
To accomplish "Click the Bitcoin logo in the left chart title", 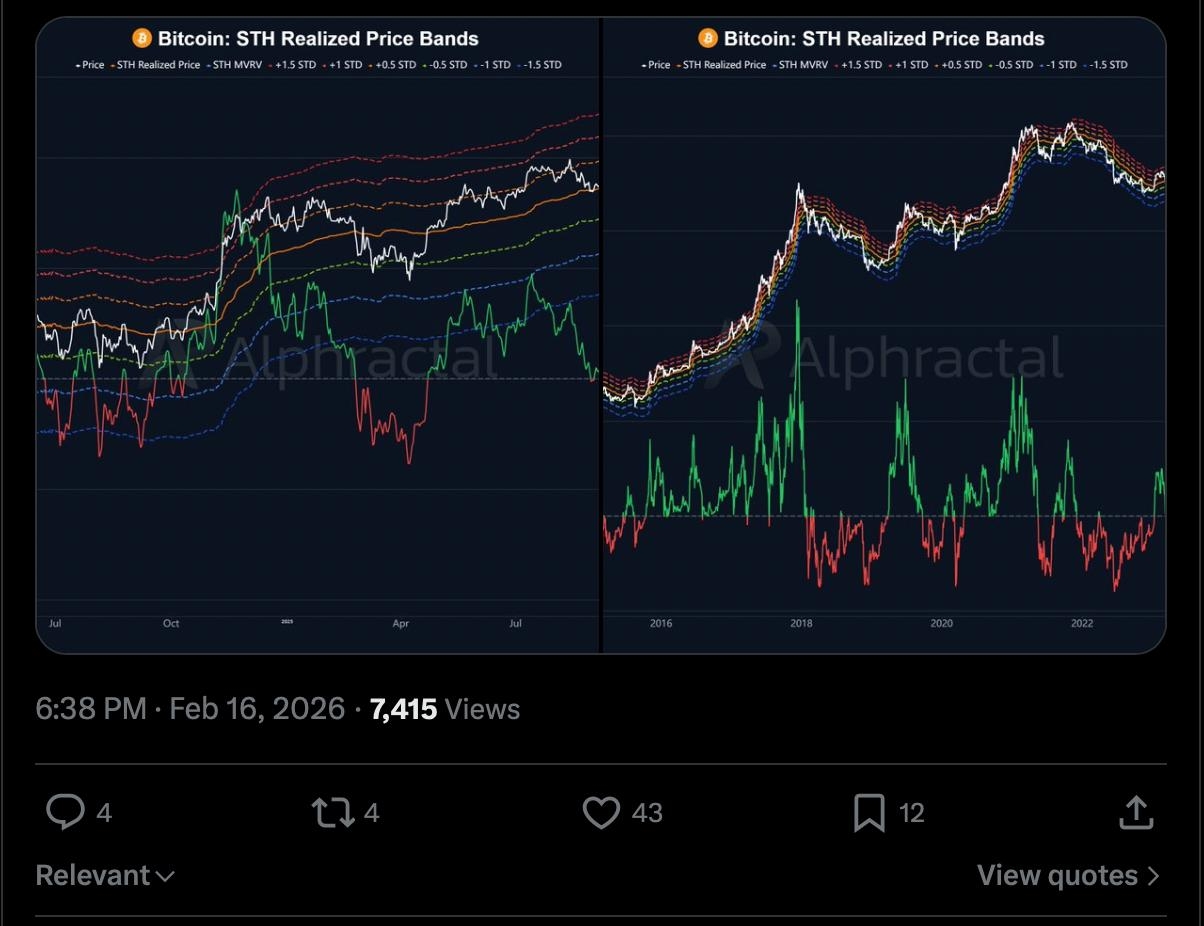I will (142, 39).
